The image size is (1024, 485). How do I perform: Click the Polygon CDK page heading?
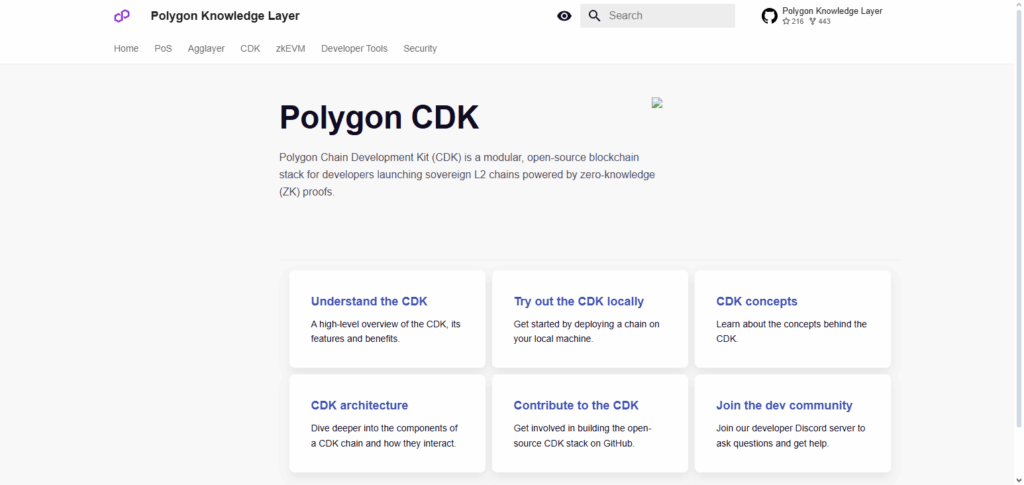[x=379, y=117]
